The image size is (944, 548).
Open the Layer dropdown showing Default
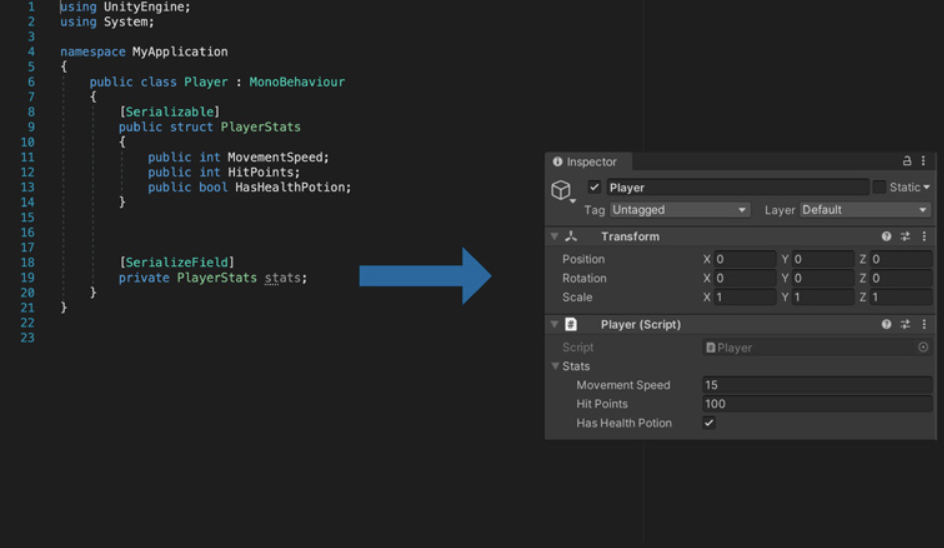864,210
